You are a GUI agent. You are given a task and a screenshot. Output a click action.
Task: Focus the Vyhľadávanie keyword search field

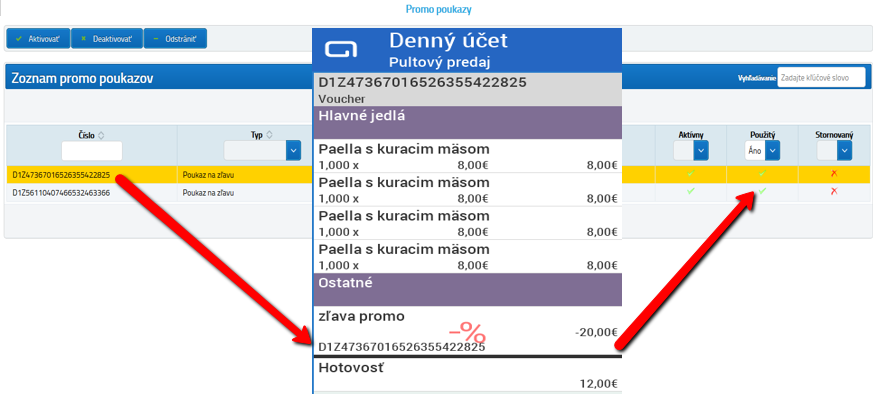point(821,78)
